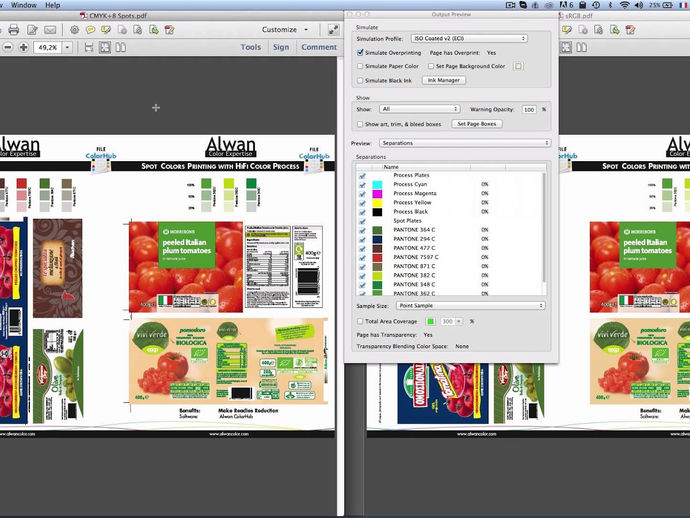Select the Fit One Full Page icon in CMYK+8 Spots
This screenshot has width=690, height=518.
(x=105, y=47)
